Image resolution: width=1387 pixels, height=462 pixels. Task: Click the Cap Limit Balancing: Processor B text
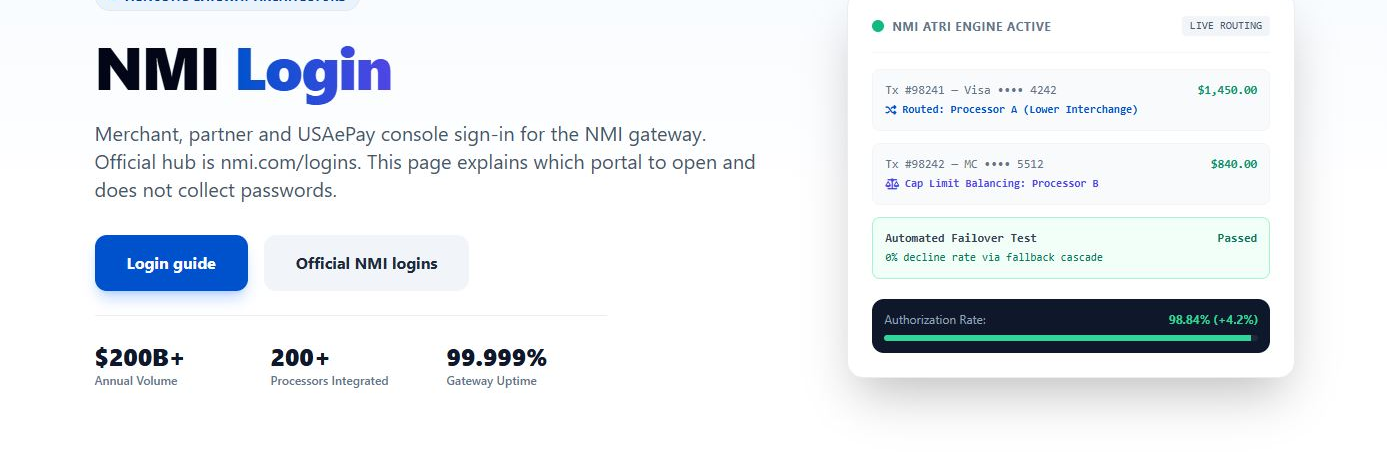pos(1001,183)
